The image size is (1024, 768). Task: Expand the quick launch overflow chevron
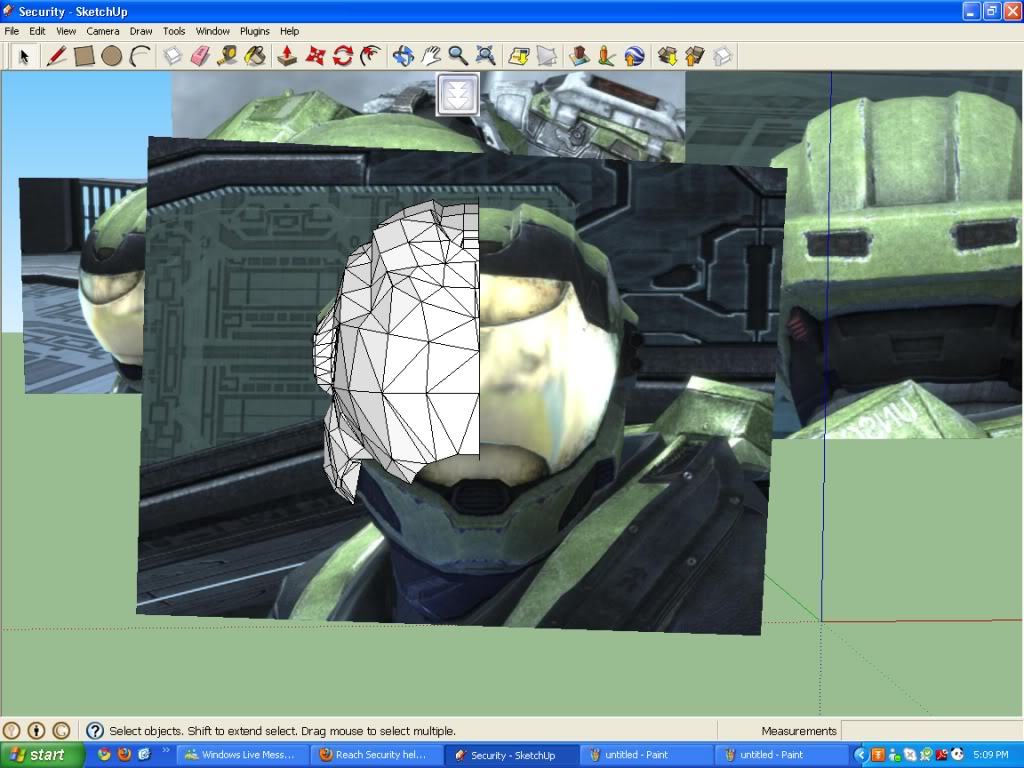coord(166,750)
